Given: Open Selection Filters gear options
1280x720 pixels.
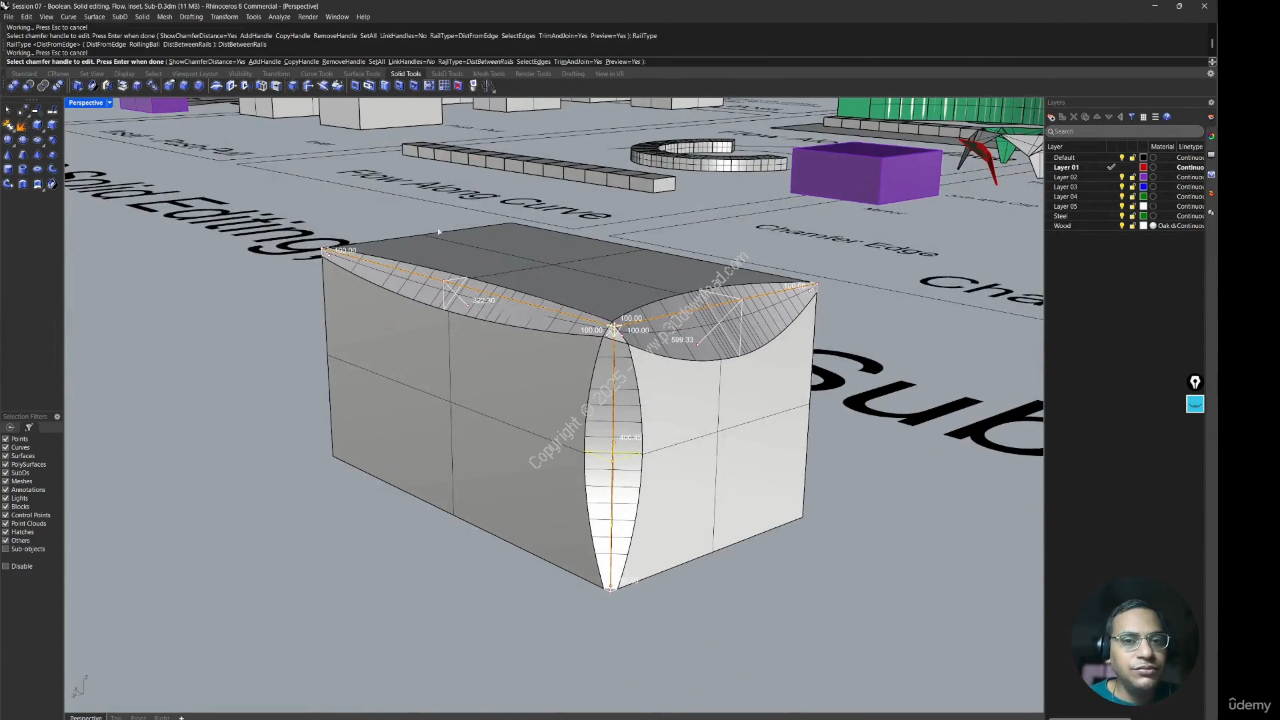Looking at the screenshot, I should click(x=57, y=417).
